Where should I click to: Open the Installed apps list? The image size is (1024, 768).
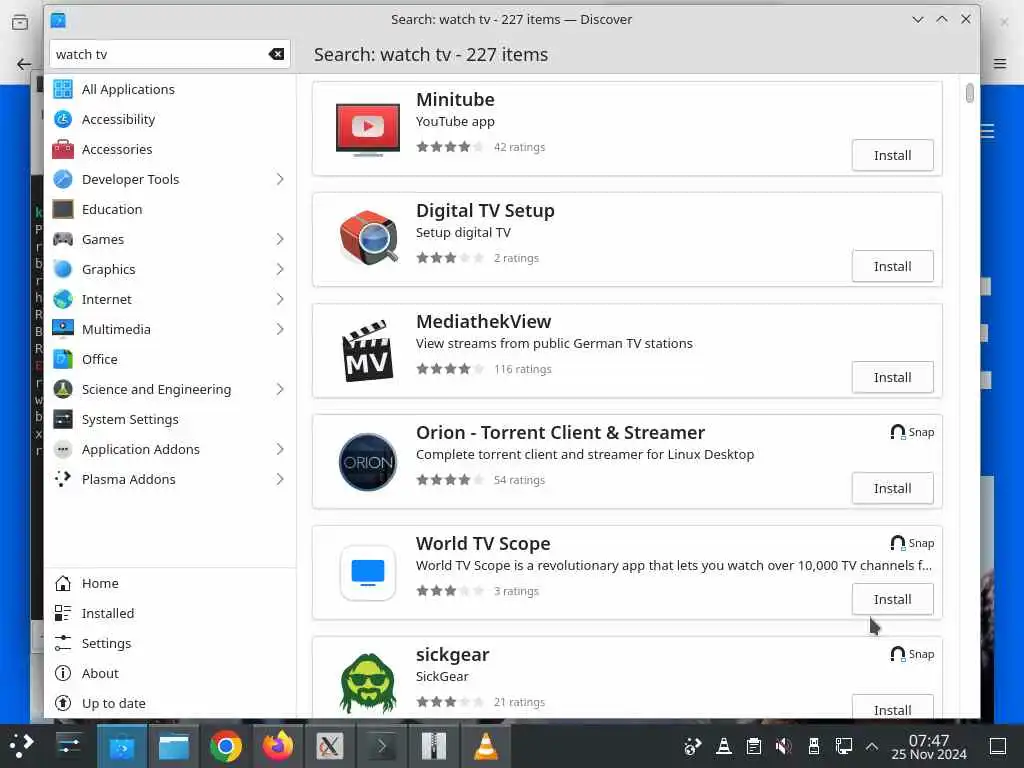170,614
